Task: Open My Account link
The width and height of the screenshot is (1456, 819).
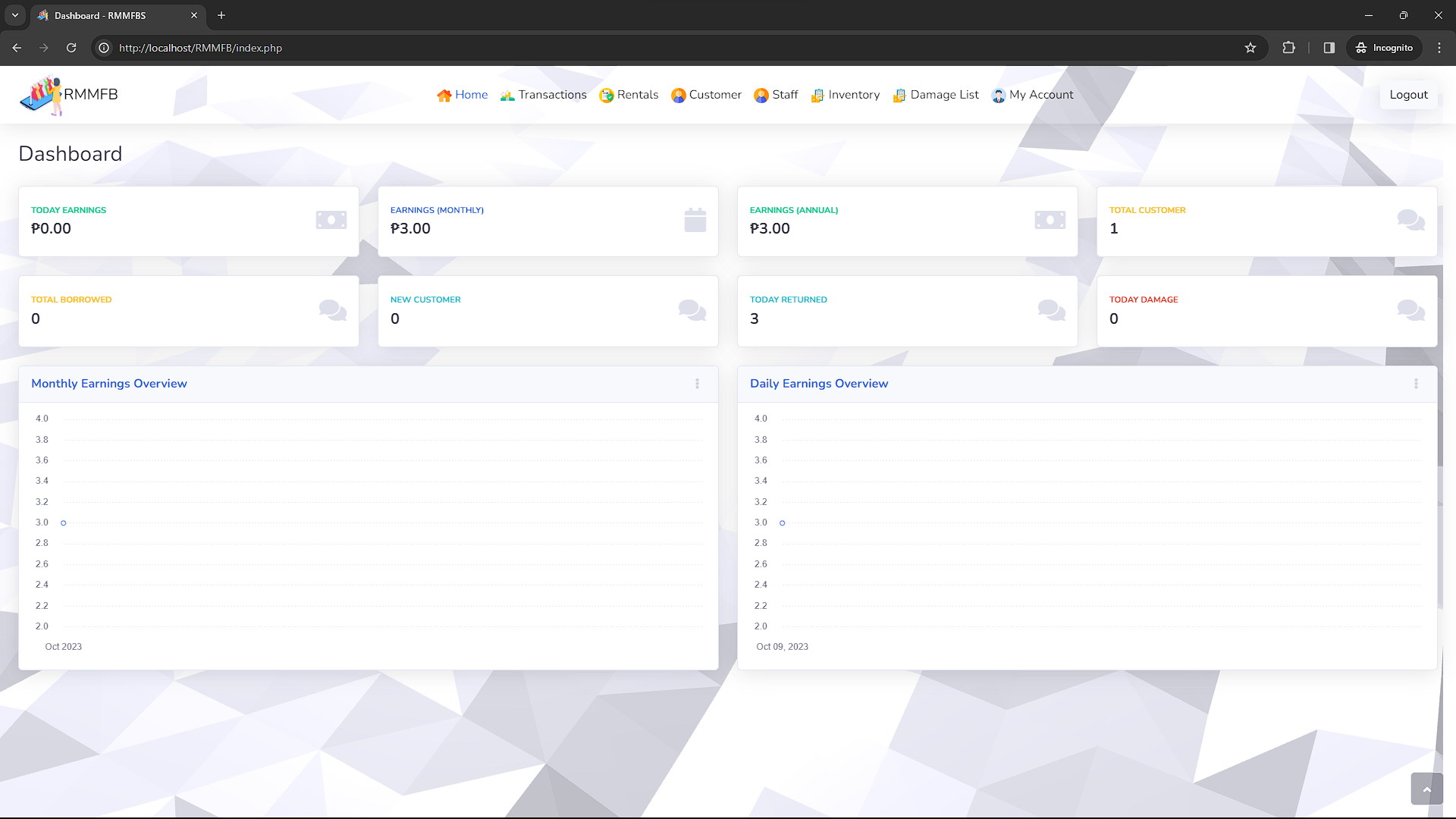Action: (1033, 95)
